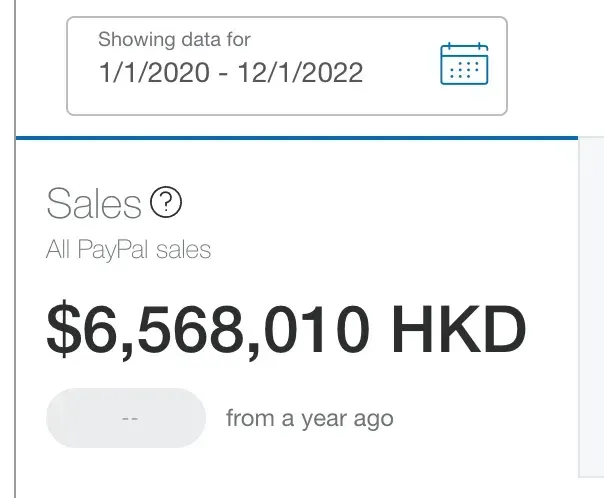Click the dash between the two dates
The width and height of the screenshot is (604, 498).
[x=223, y=74]
